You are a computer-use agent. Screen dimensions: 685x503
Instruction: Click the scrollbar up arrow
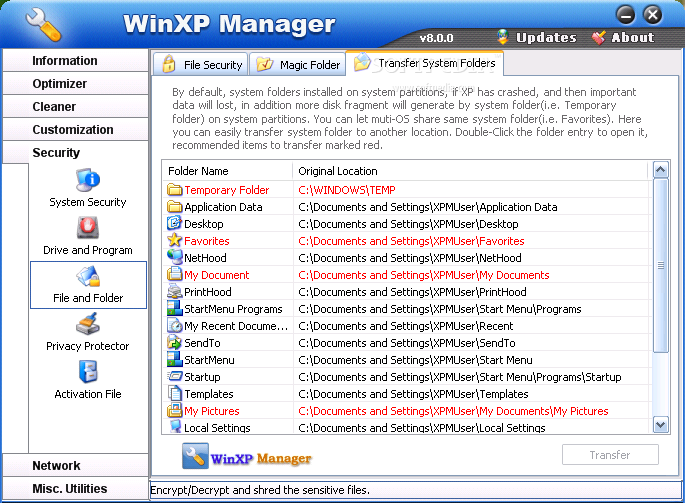pos(661,170)
